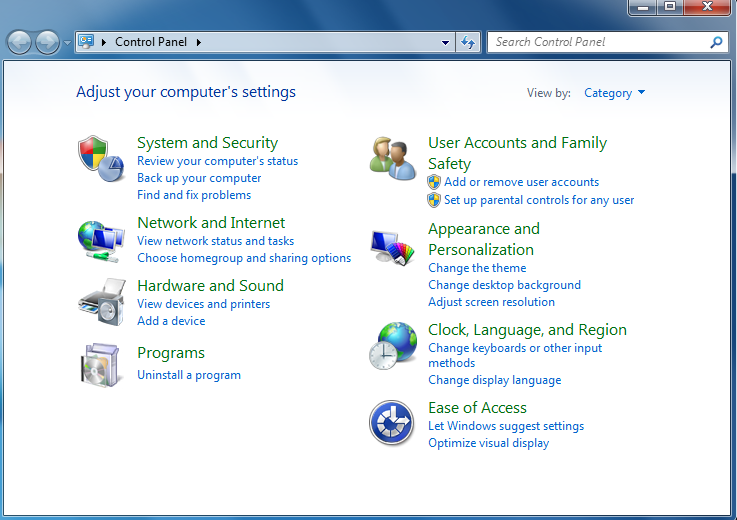Viewport: 737px width, 520px height.
Task: Click the Control Panel icon in address bar
Action: tap(86, 42)
